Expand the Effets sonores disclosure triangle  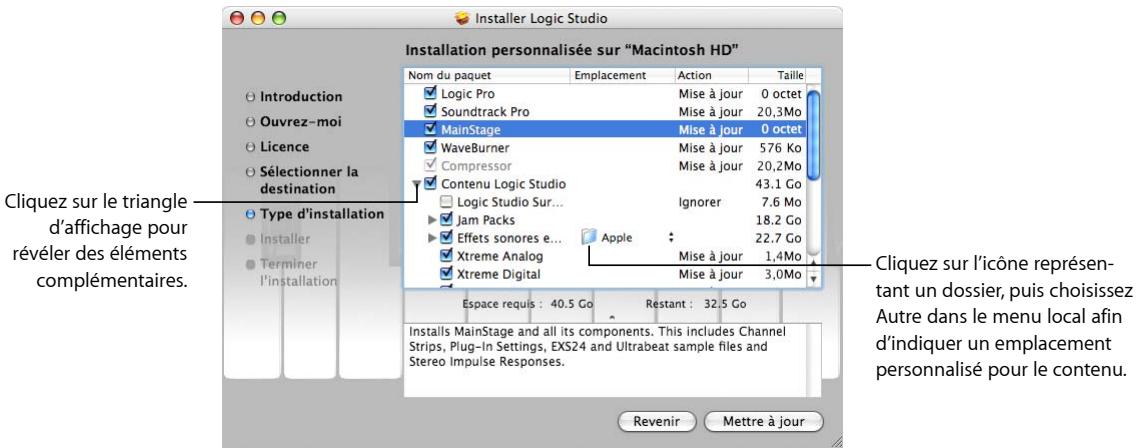click(x=433, y=238)
